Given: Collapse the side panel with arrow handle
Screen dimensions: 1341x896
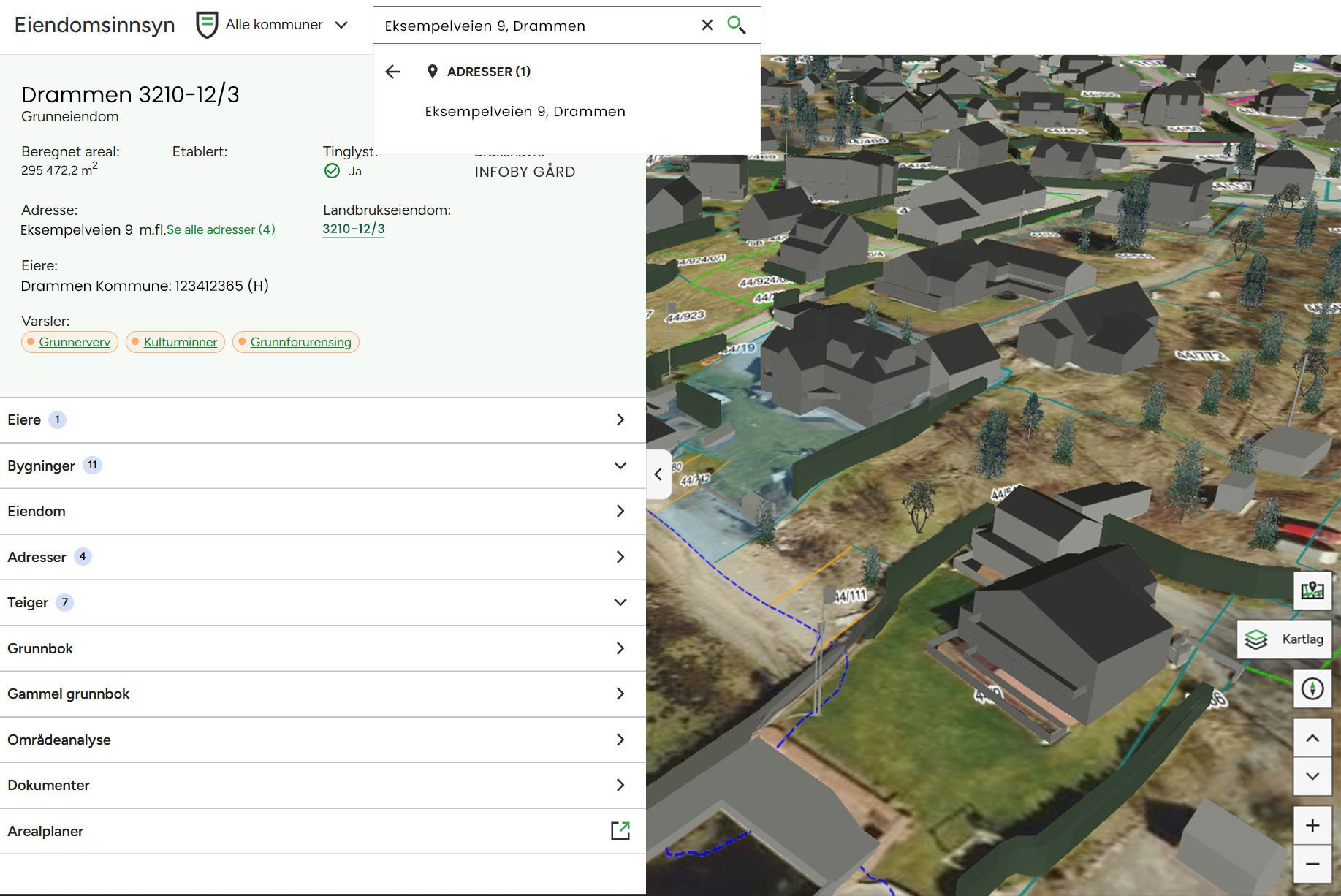Looking at the screenshot, I should [x=658, y=474].
